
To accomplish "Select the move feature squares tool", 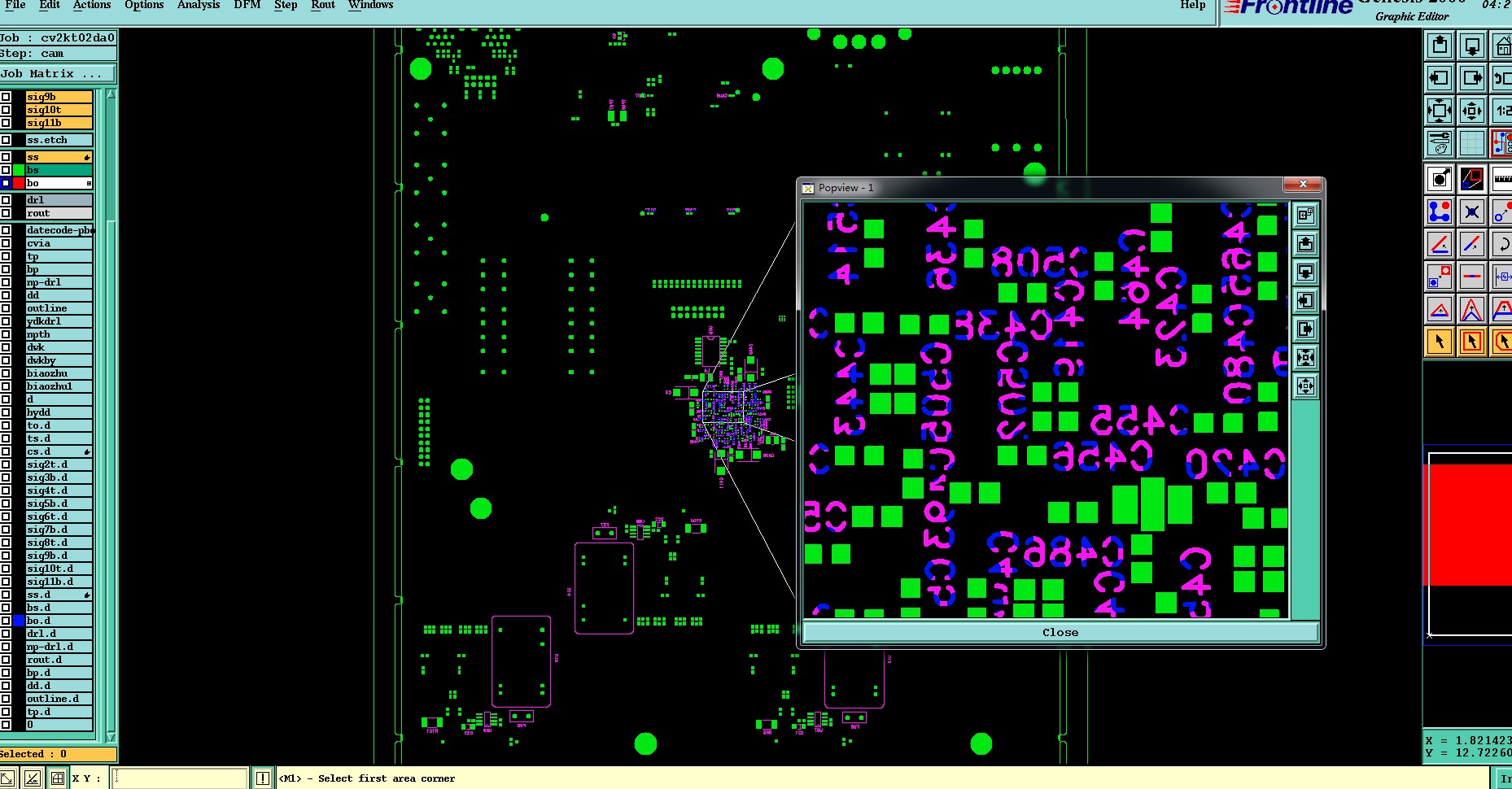I will pyautogui.click(x=1440, y=277).
